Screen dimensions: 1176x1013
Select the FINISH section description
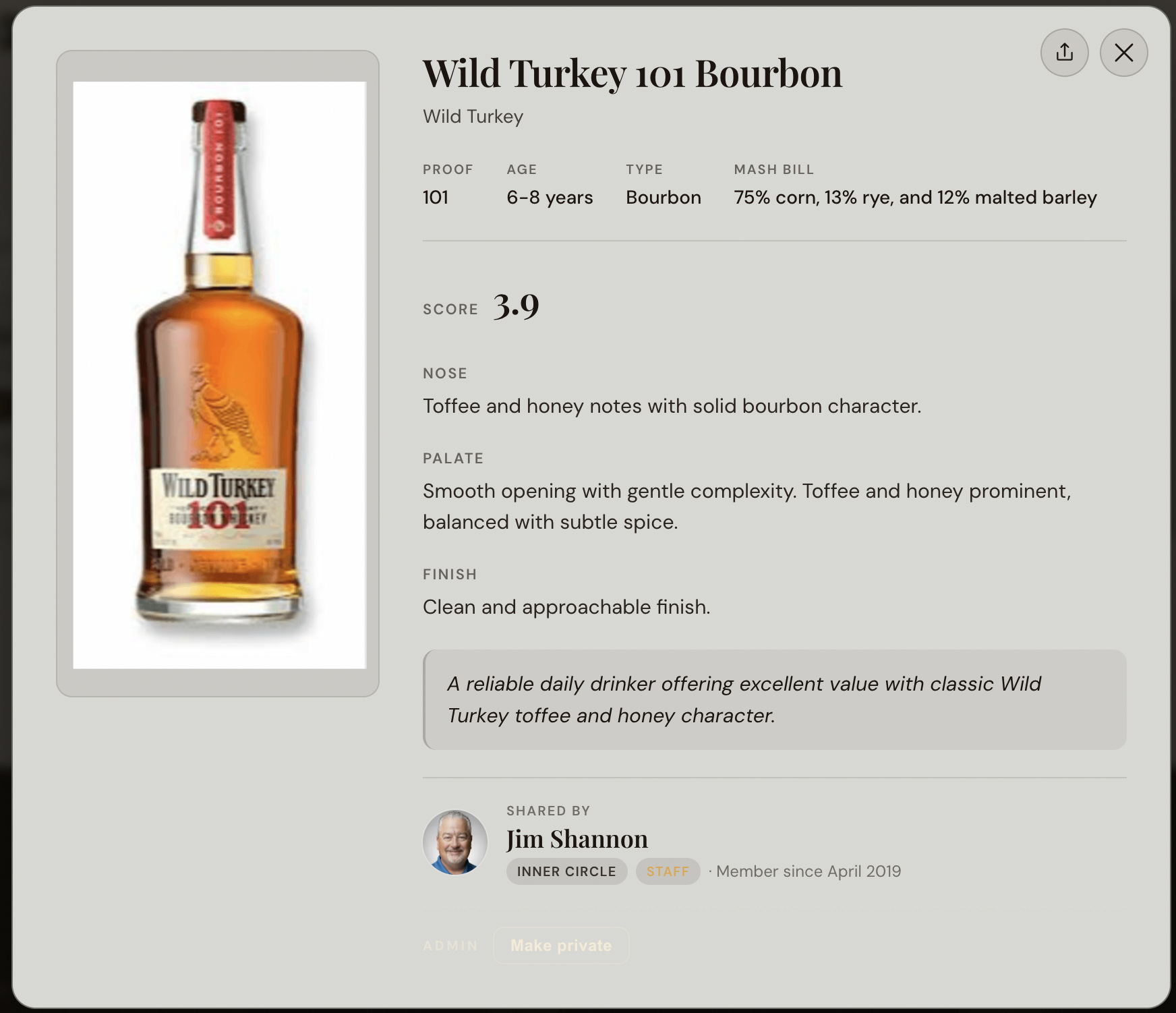566,606
